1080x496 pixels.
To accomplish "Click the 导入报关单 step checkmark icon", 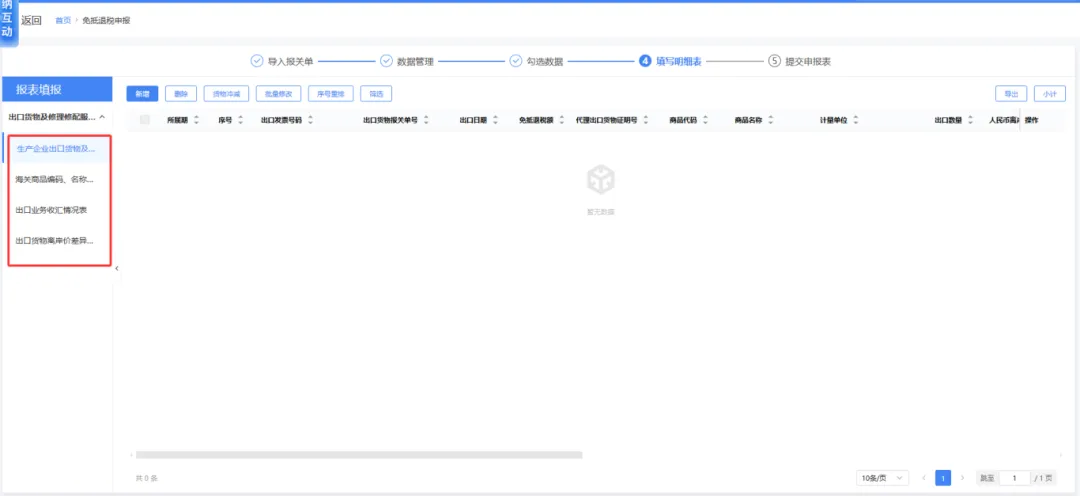I will tap(256, 61).
